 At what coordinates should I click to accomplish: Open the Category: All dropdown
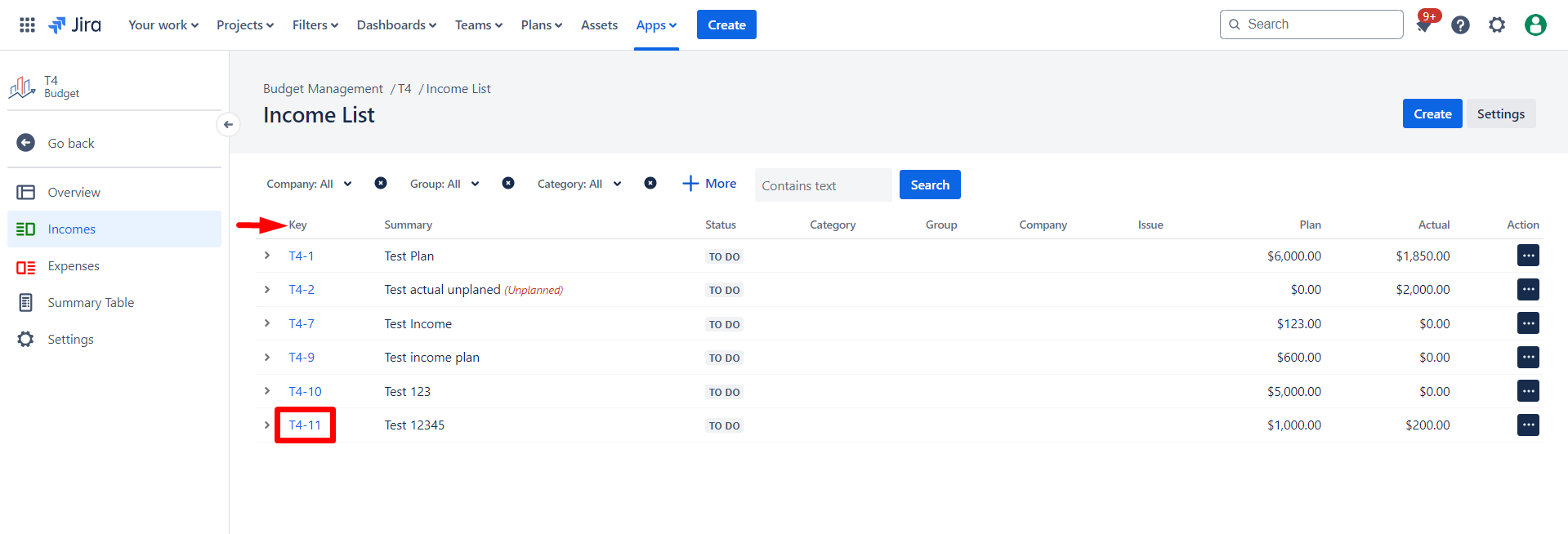579,184
